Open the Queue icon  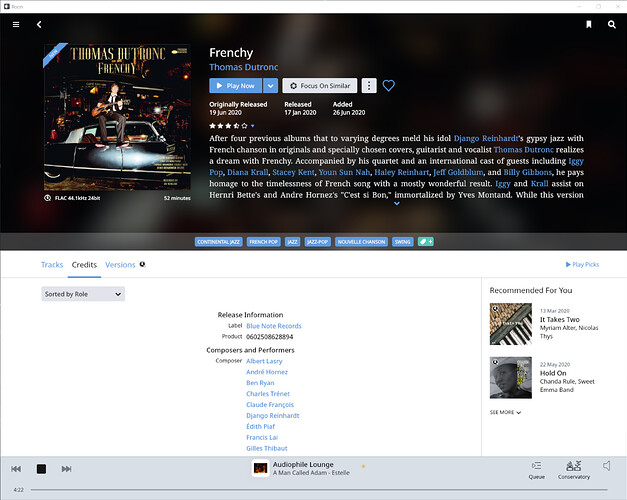pos(536,470)
